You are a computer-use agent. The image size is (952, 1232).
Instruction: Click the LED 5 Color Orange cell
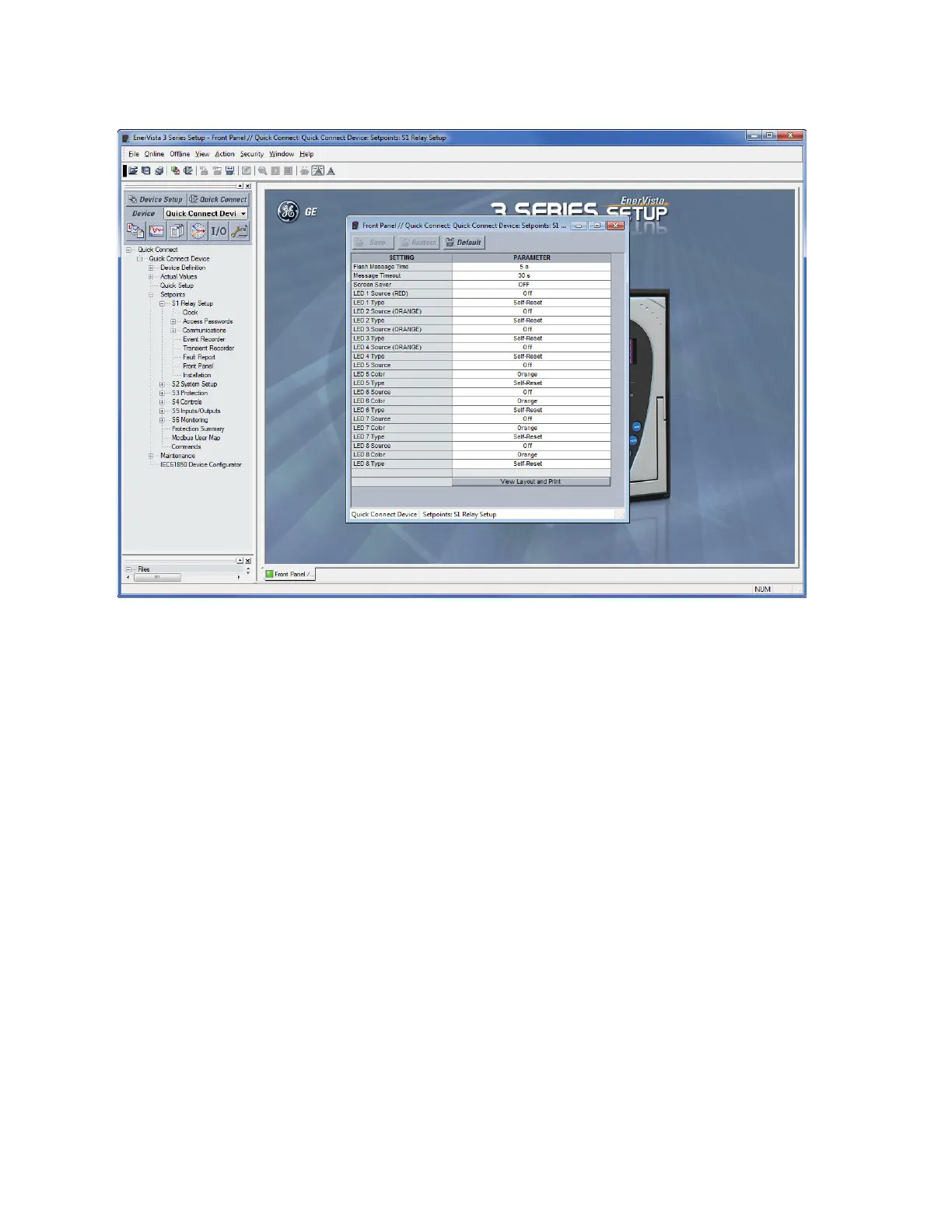click(531, 374)
